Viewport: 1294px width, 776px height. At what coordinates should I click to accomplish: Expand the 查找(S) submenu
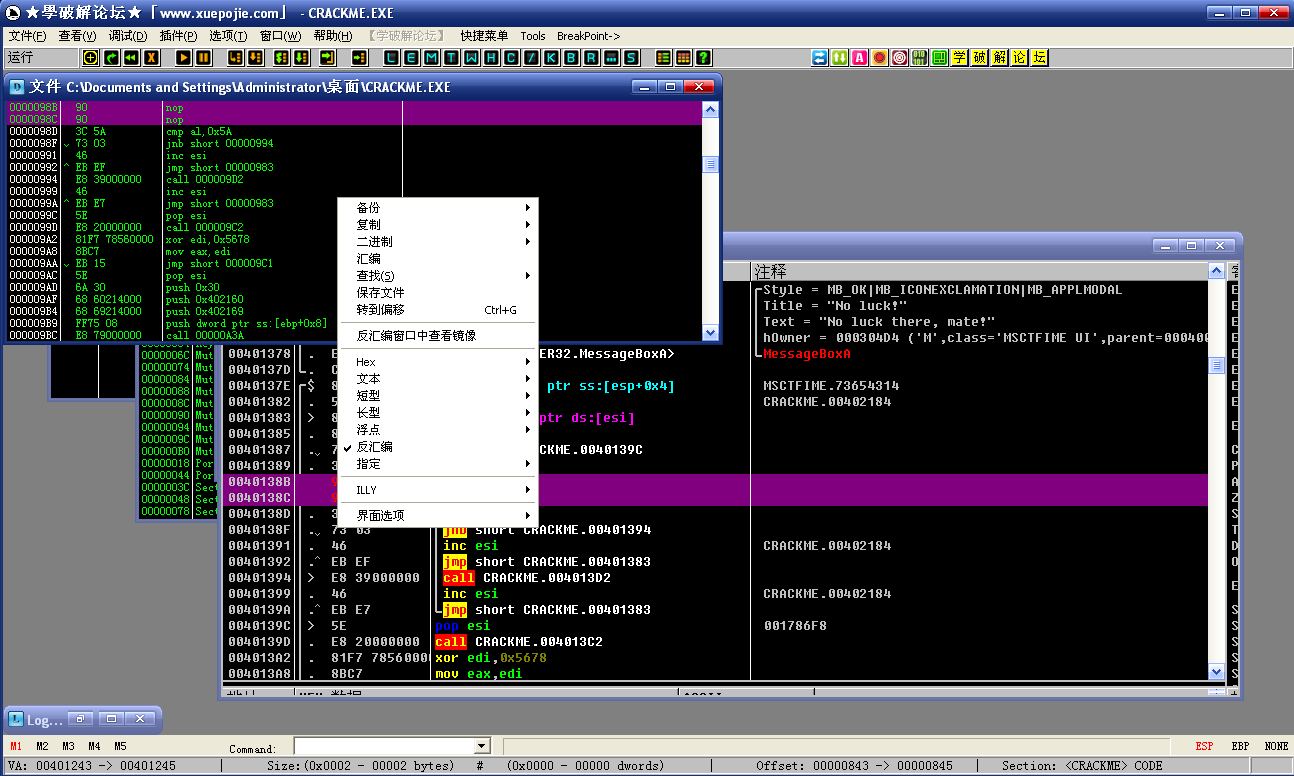tap(438, 276)
